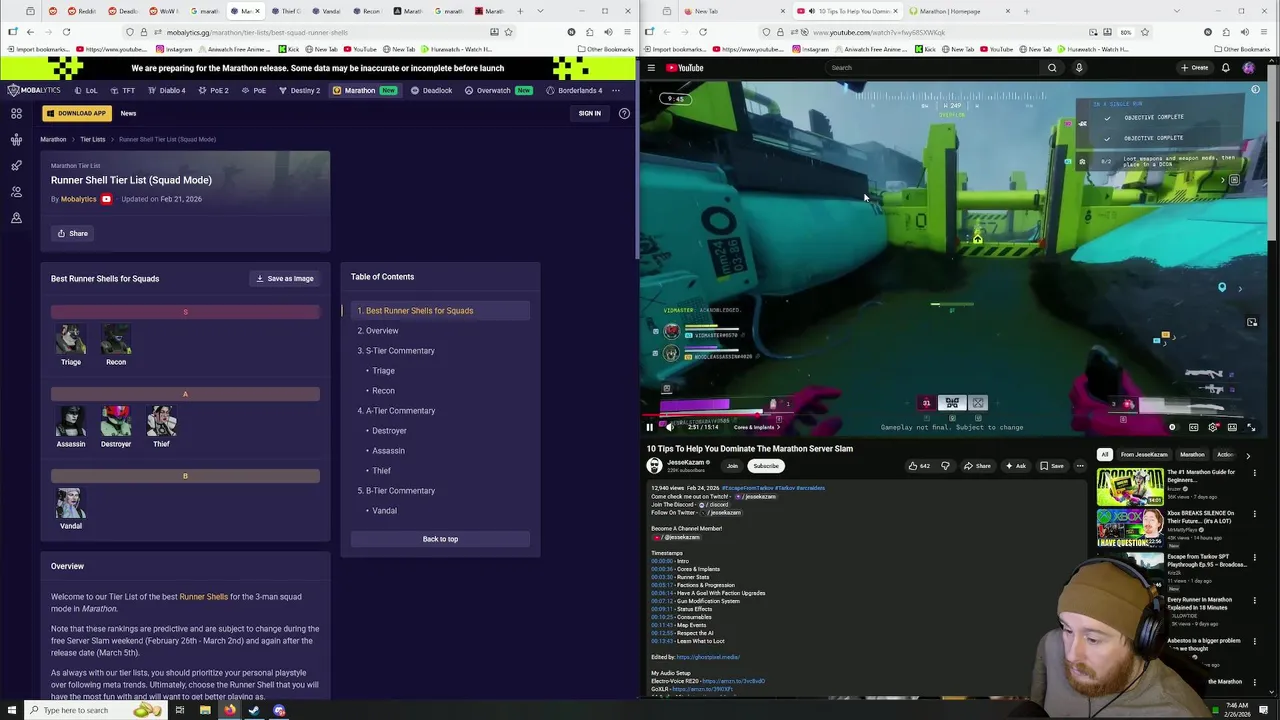This screenshot has height=720, width=1280.
Task: Click the Ask button under video
Action: coord(1016,466)
